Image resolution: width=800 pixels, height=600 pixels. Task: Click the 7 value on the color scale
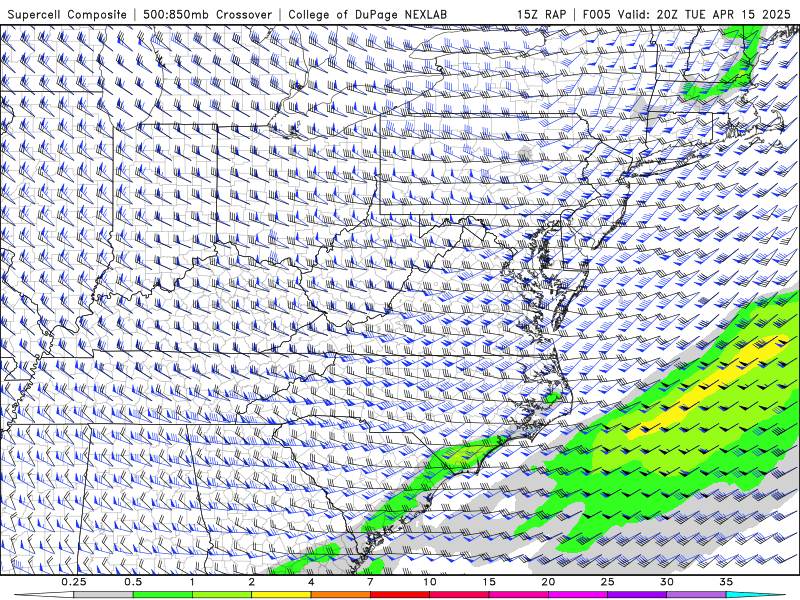370,582
